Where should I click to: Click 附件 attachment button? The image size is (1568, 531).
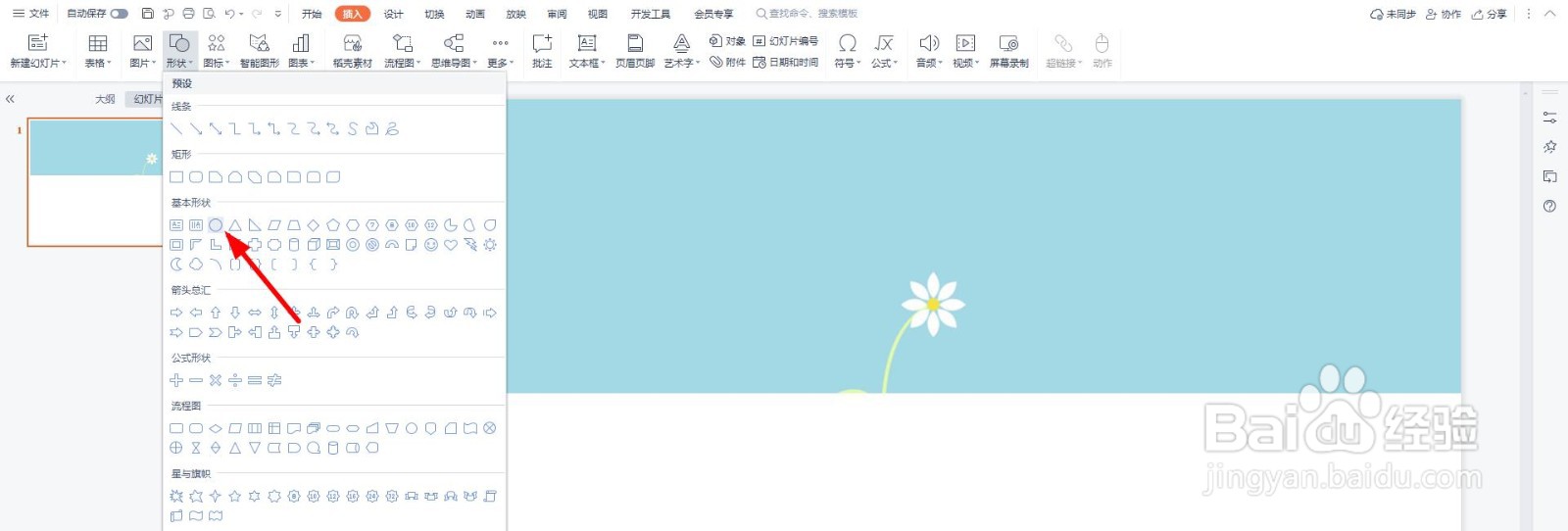tap(727, 62)
